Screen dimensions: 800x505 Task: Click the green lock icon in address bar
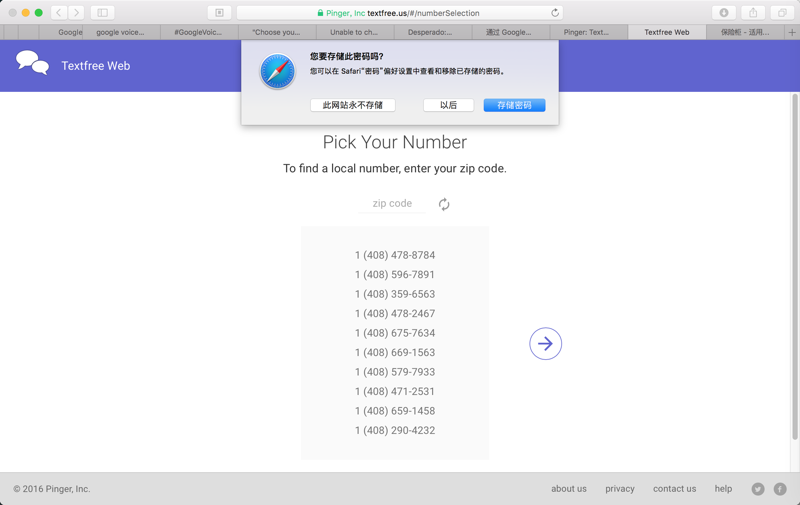pyautogui.click(x=320, y=13)
